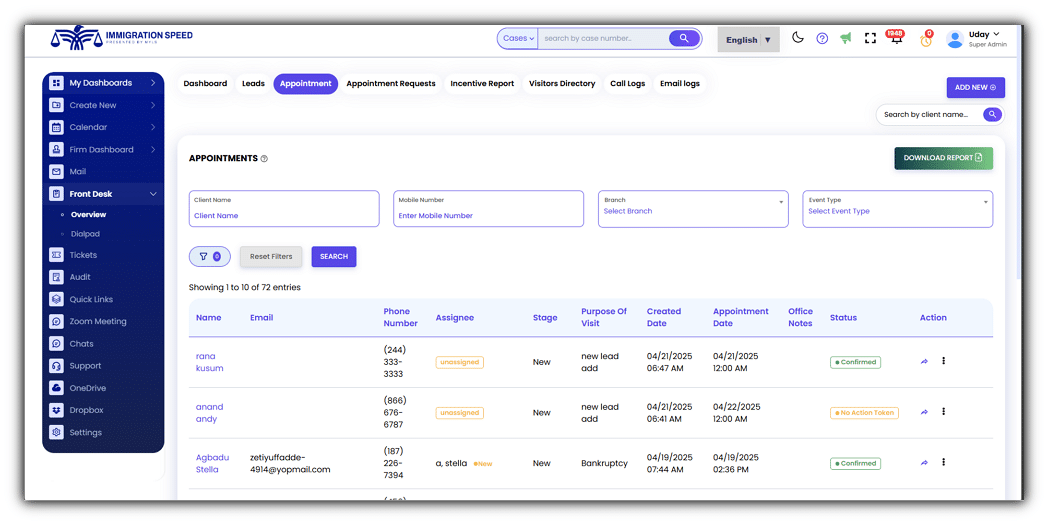Open the Incentive Report tab
1050x526 pixels.
[482, 84]
